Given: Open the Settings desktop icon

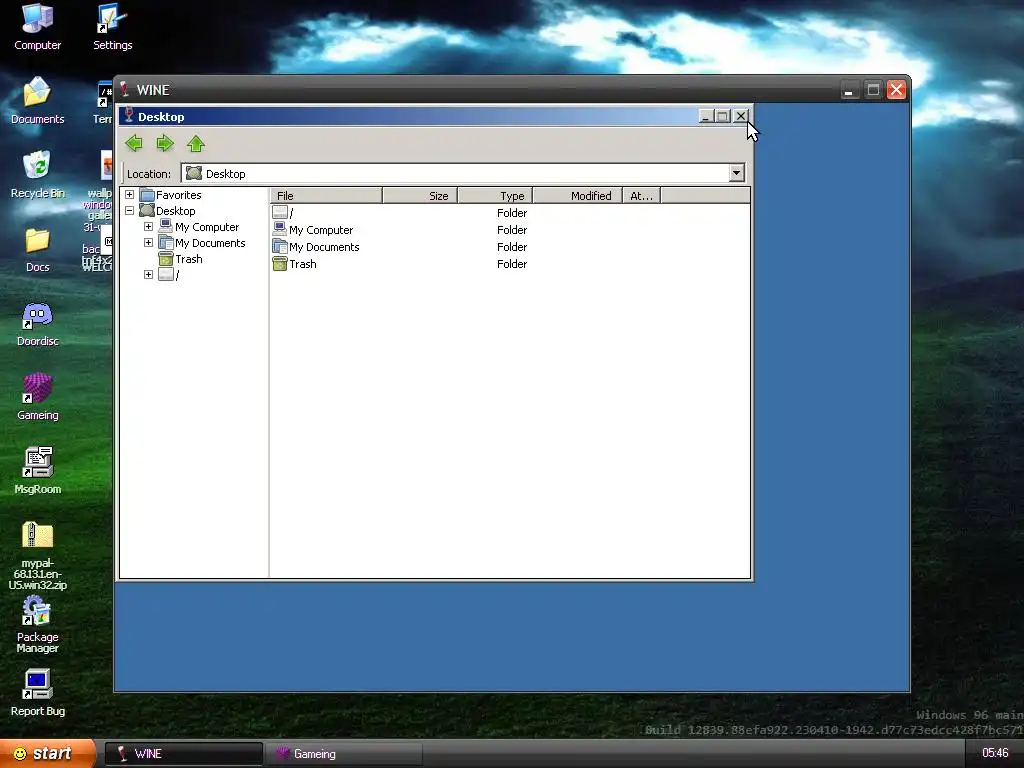Looking at the screenshot, I should 112,27.
